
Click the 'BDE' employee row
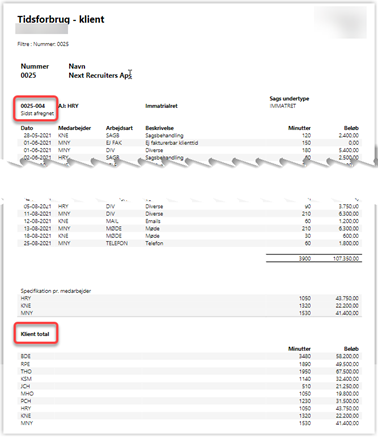coord(189,356)
